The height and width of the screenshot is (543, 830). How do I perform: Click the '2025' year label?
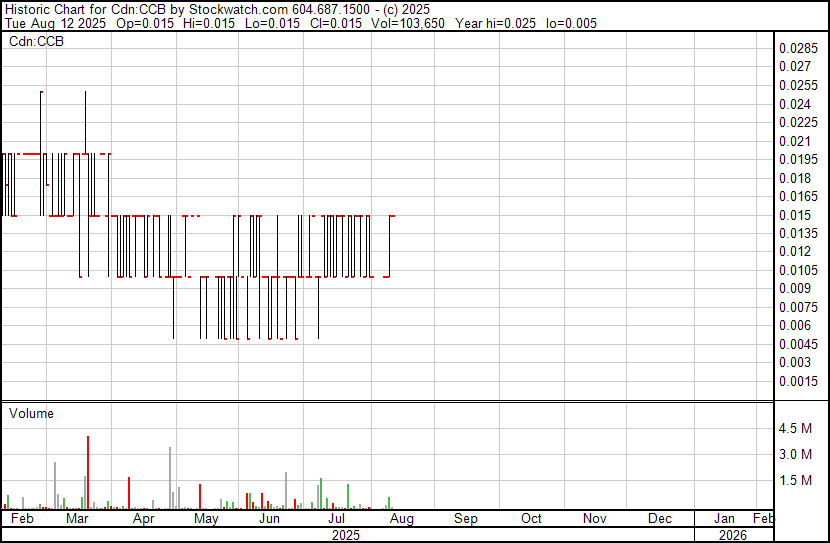tap(346, 535)
